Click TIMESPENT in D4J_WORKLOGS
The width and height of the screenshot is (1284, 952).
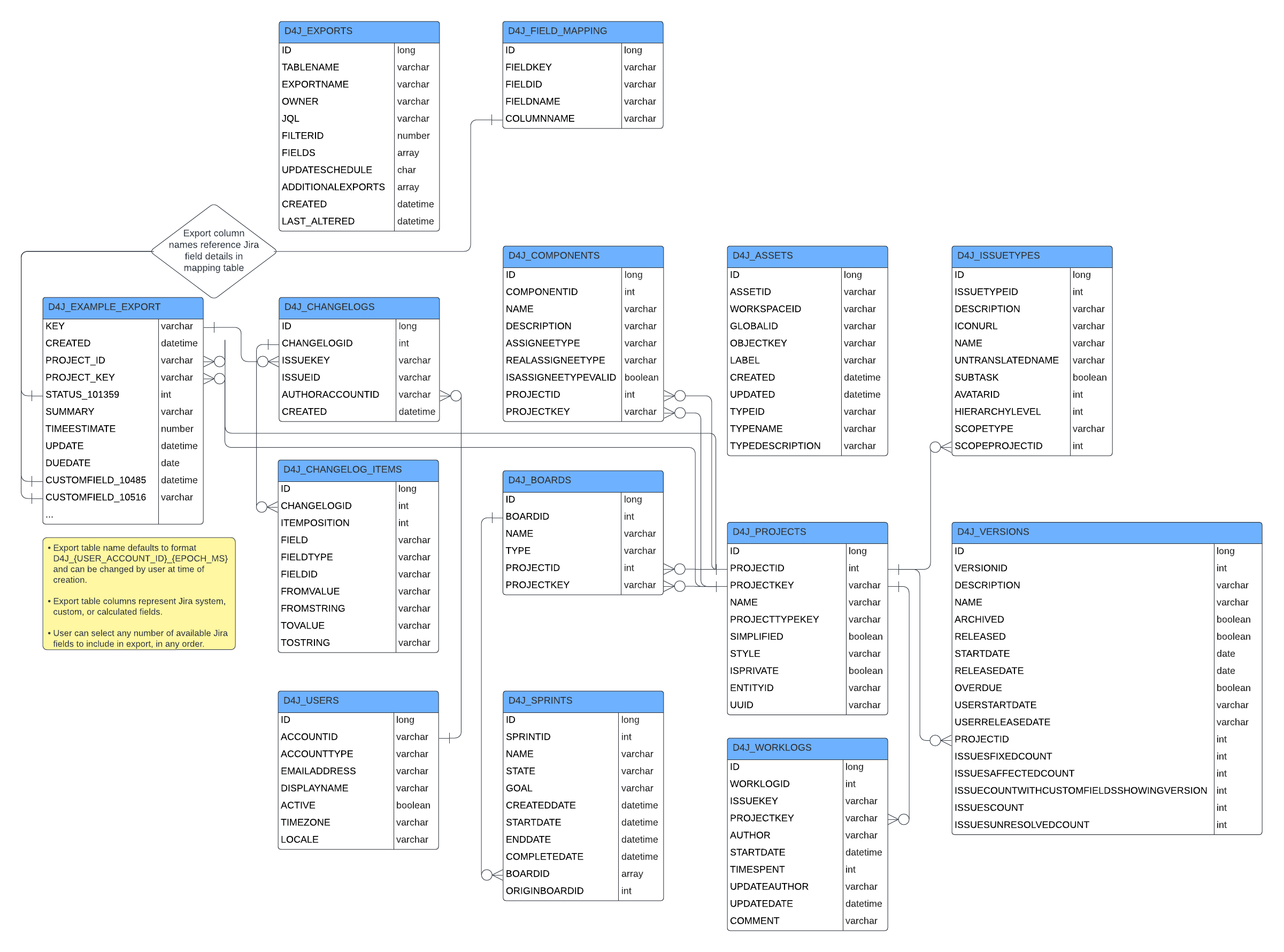click(x=807, y=870)
